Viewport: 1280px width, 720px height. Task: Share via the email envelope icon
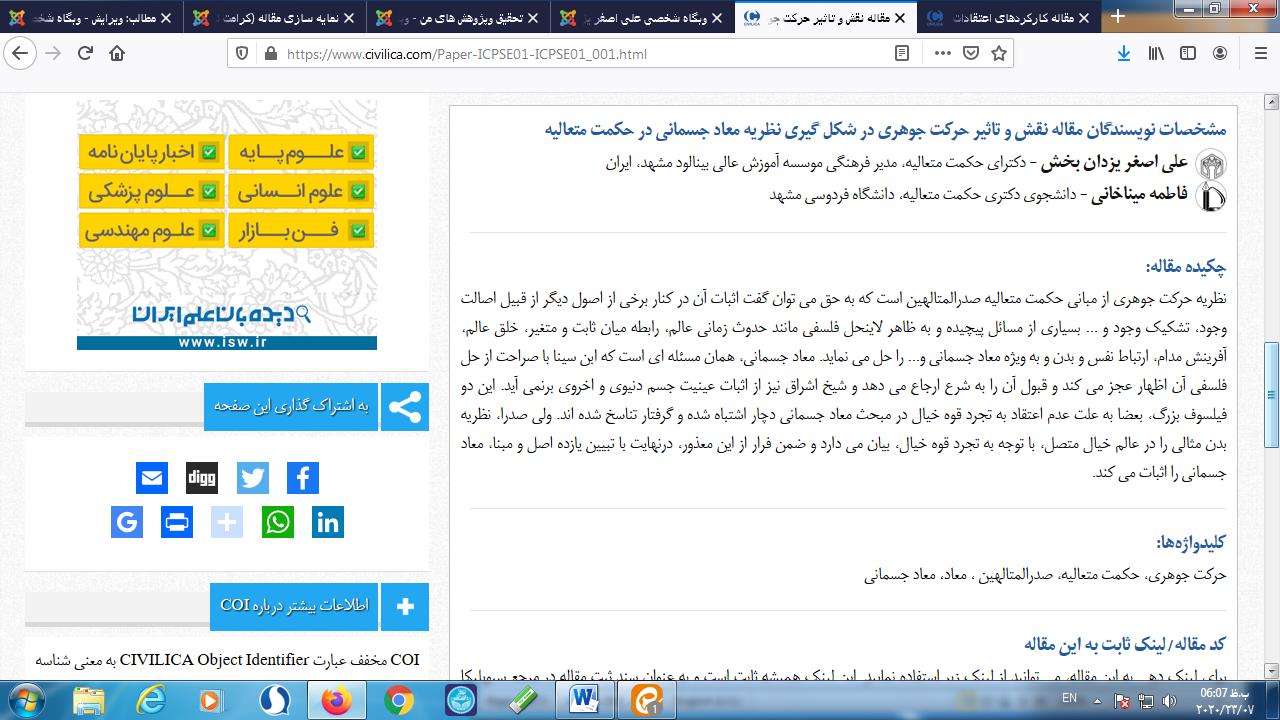tap(152, 478)
